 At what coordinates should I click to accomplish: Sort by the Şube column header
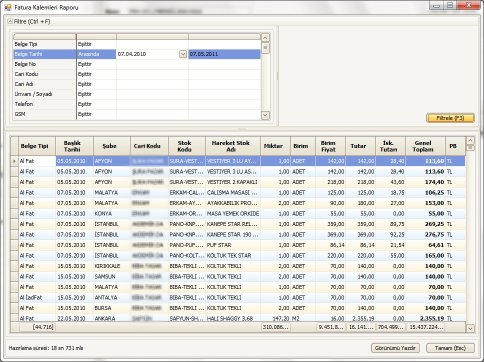tap(112, 146)
